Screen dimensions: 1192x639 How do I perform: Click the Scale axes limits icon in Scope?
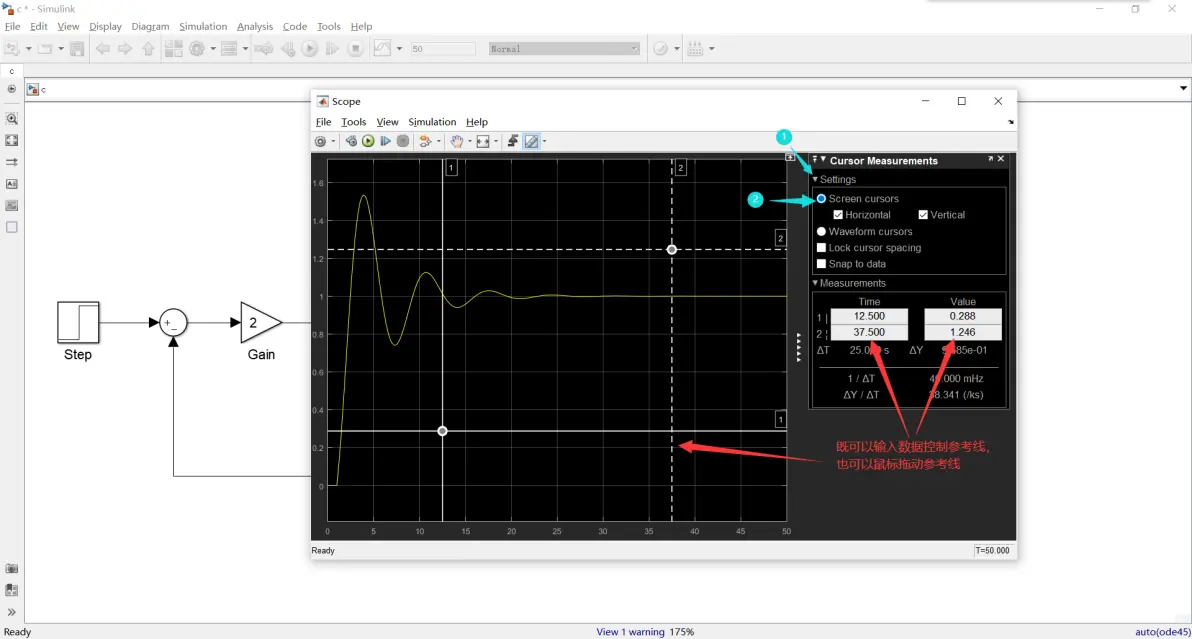pyautogui.click(x=483, y=141)
